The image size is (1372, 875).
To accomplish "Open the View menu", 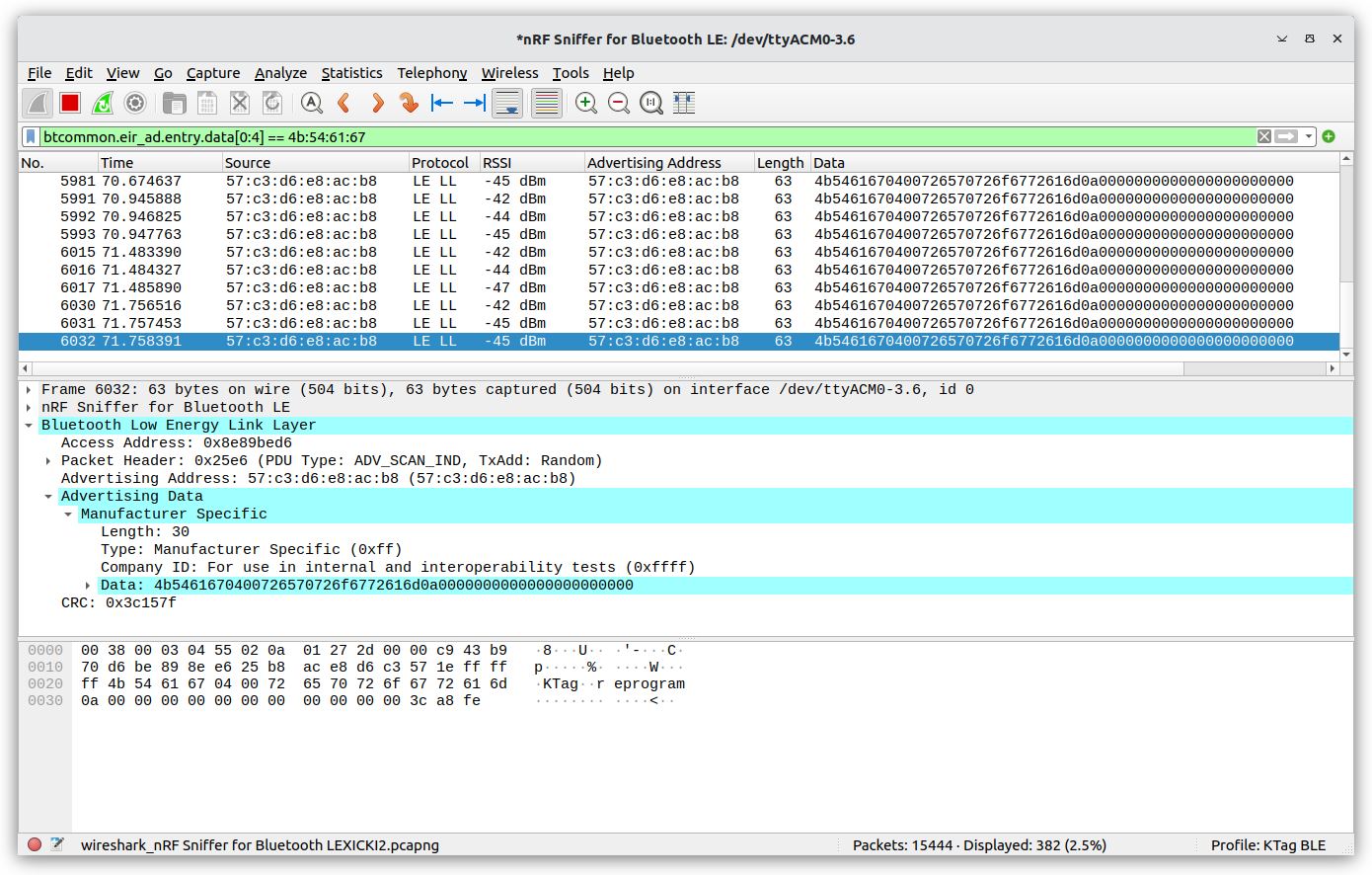I will [x=122, y=73].
